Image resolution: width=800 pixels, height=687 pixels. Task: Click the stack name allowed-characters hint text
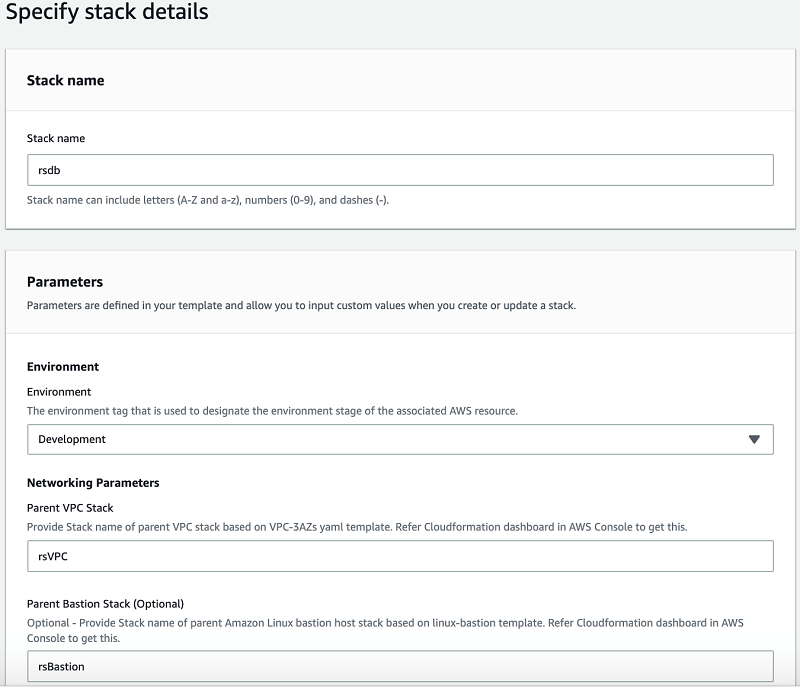pyautogui.click(x=208, y=200)
